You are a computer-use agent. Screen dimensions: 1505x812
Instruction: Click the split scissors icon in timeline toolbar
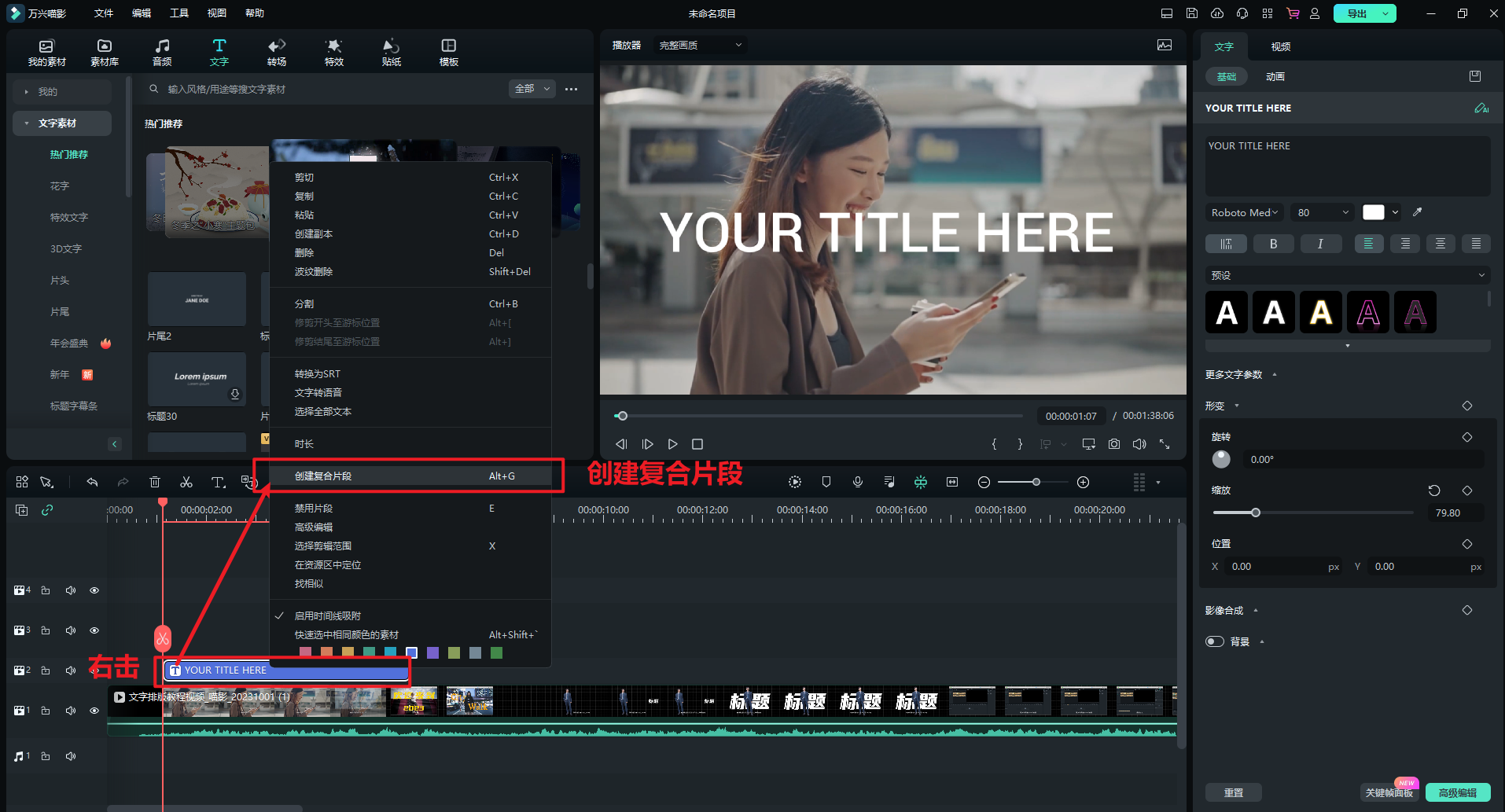[x=186, y=482]
